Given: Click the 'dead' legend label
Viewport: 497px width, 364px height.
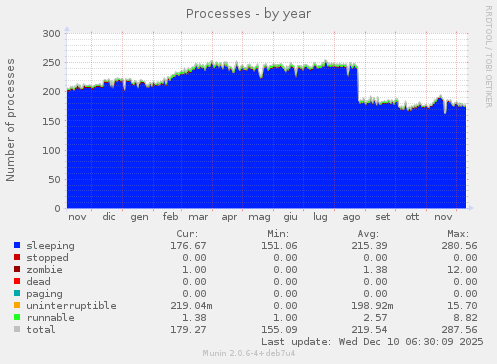Looking at the screenshot, I should [x=38, y=282].
